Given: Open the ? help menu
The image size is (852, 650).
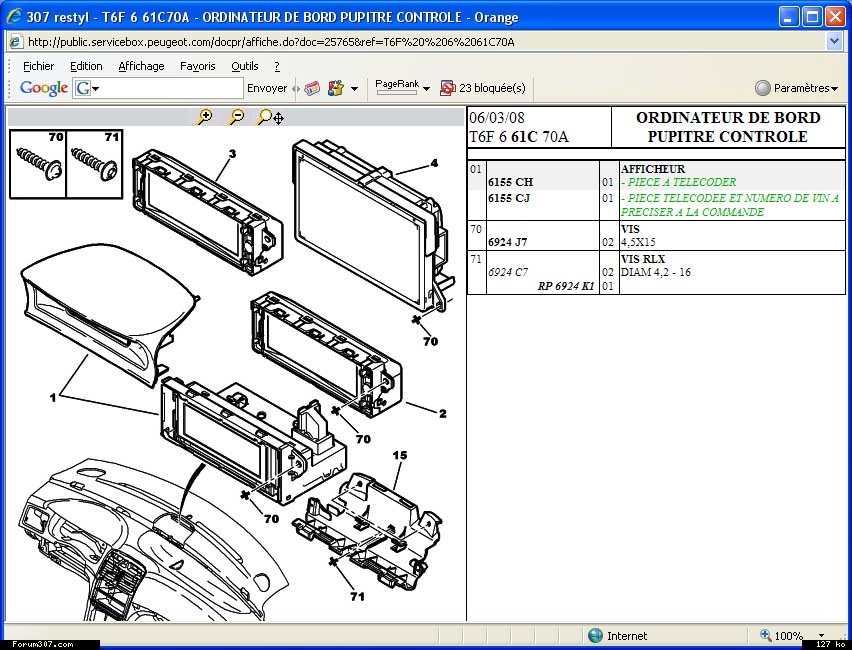Looking at the screenshot, I should 277,66.
